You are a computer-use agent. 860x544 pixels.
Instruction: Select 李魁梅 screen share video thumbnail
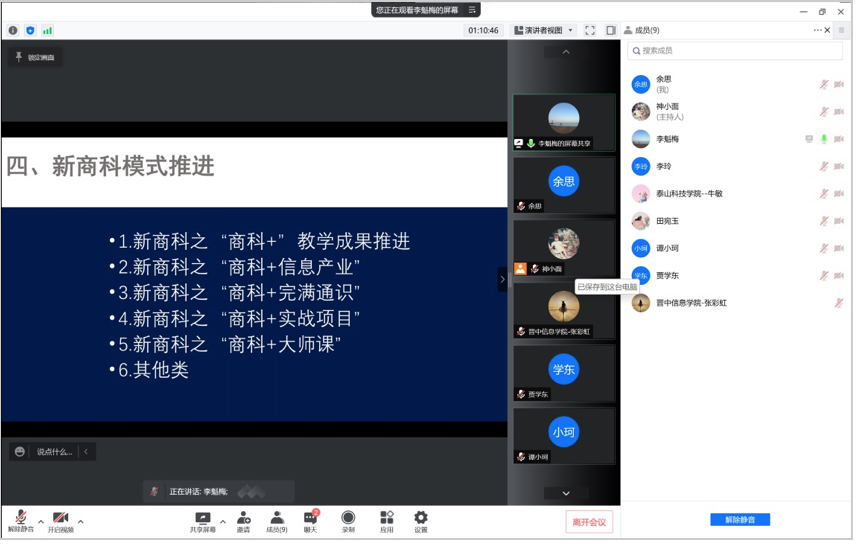564,122
